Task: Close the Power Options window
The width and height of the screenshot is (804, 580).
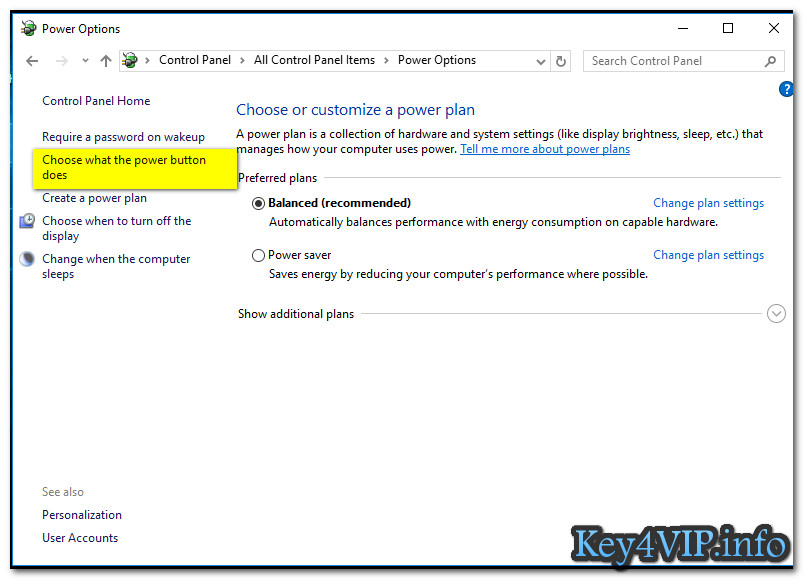Action: pos(774,28)
